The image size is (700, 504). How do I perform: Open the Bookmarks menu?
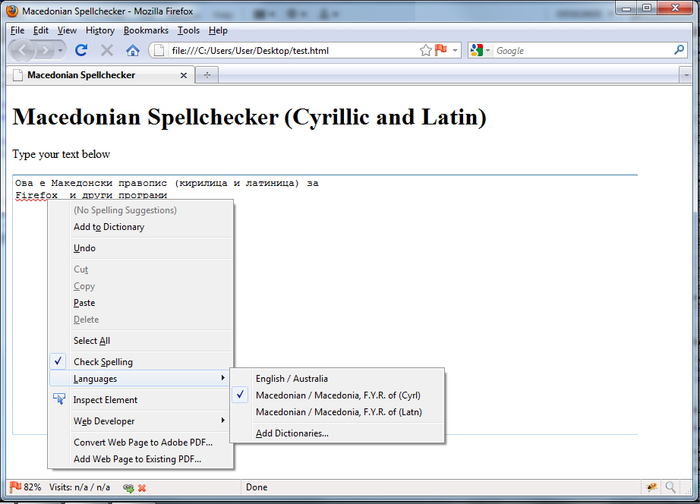click(x=146, y=30)
